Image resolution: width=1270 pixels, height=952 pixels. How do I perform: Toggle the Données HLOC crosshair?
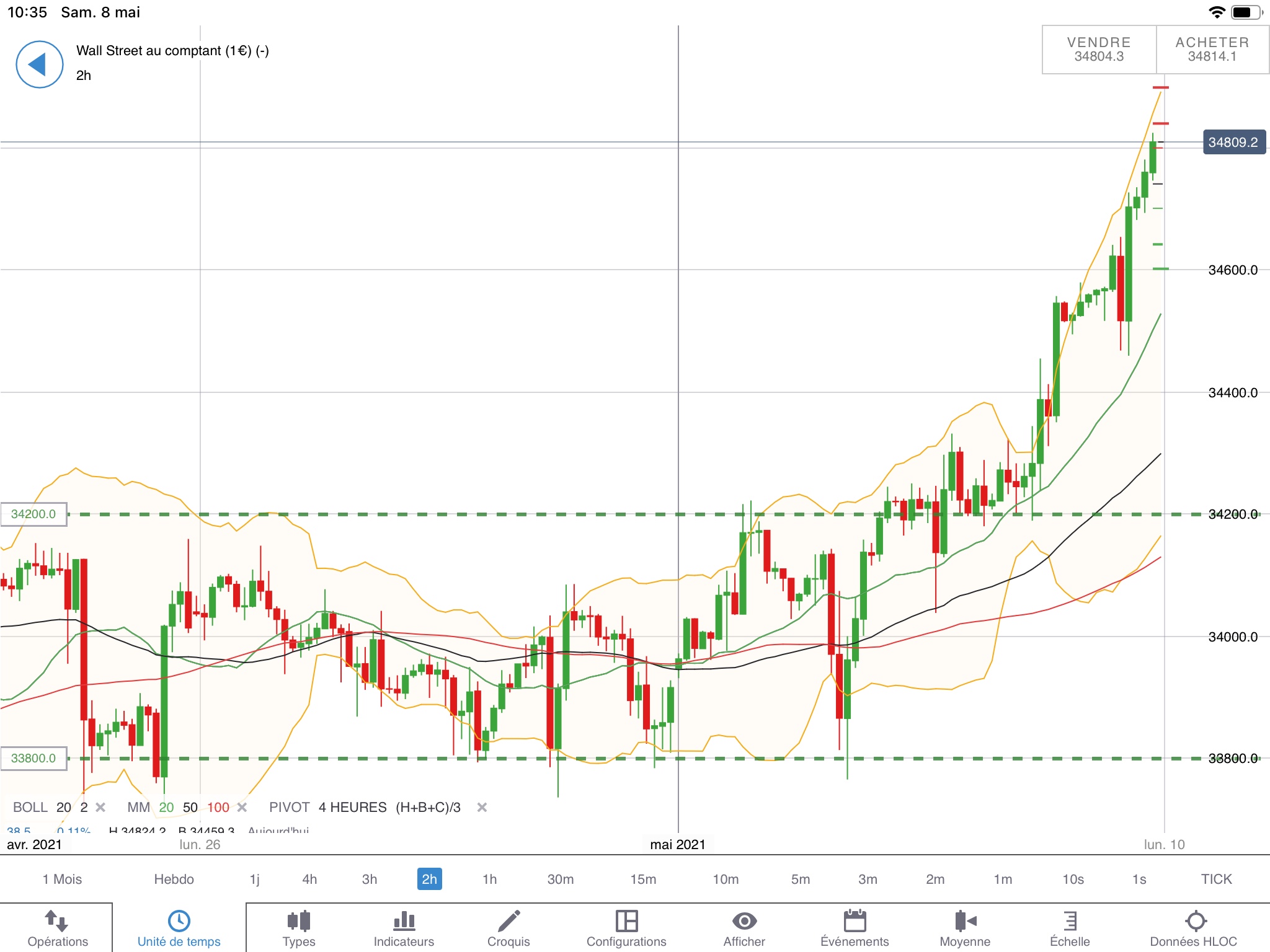(x=1195, y=922)
